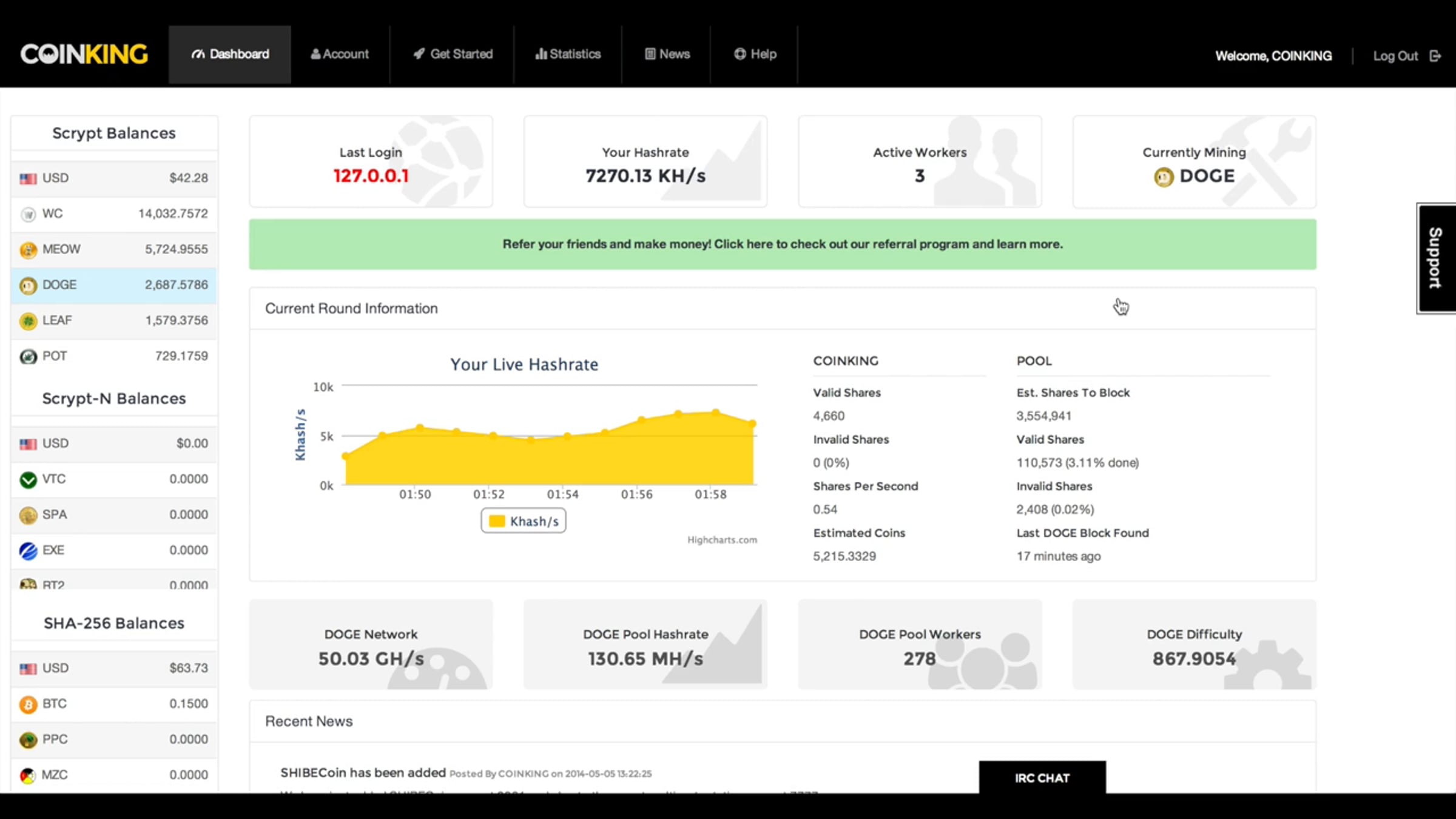Screen dimensions: 1456x819
Task: Click the pool Valid Shares value 110,573
Action: click(1078, 463)
